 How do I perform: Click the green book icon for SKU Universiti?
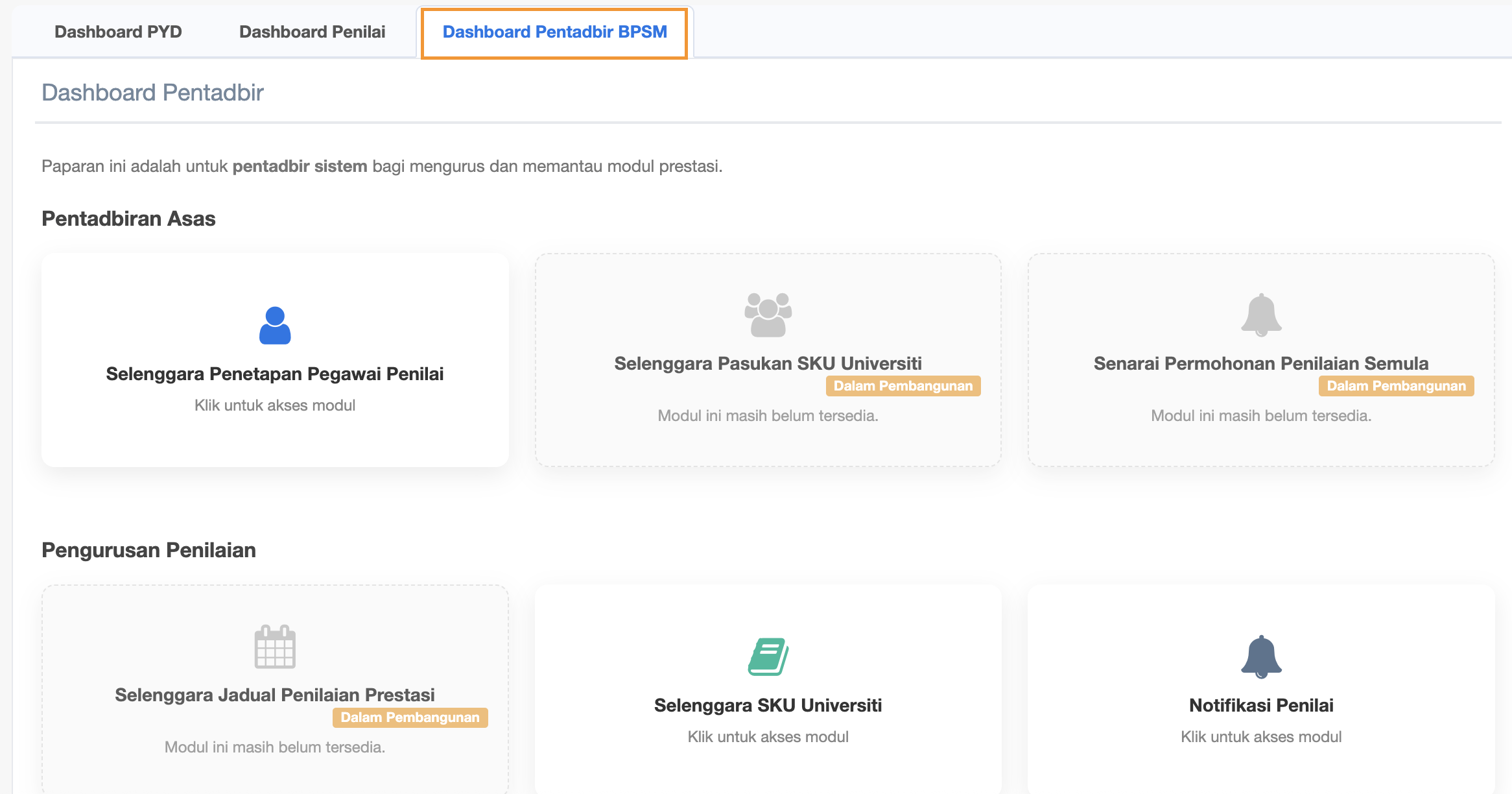click(x=768, y=656)
